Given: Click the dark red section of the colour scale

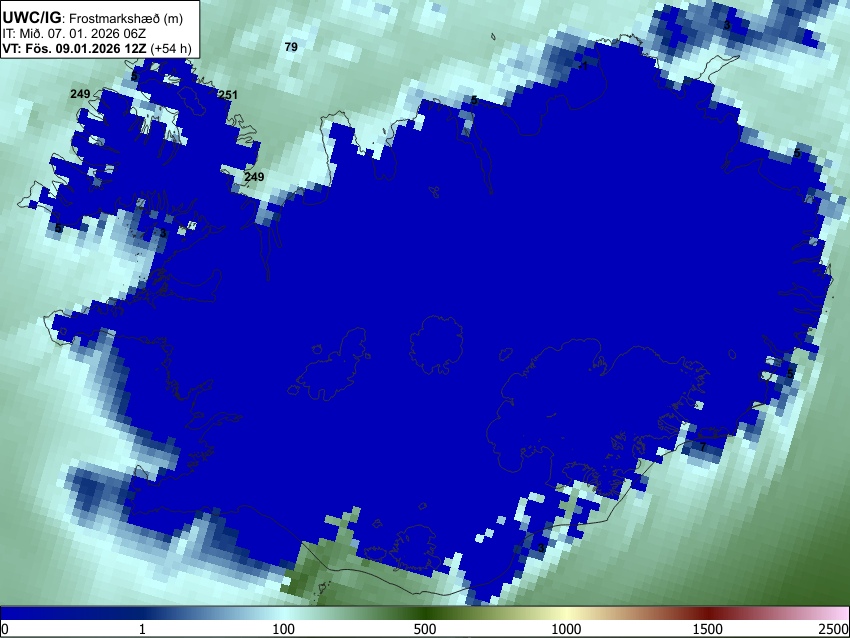Looking at the screenshot, I should click(708, 613).
